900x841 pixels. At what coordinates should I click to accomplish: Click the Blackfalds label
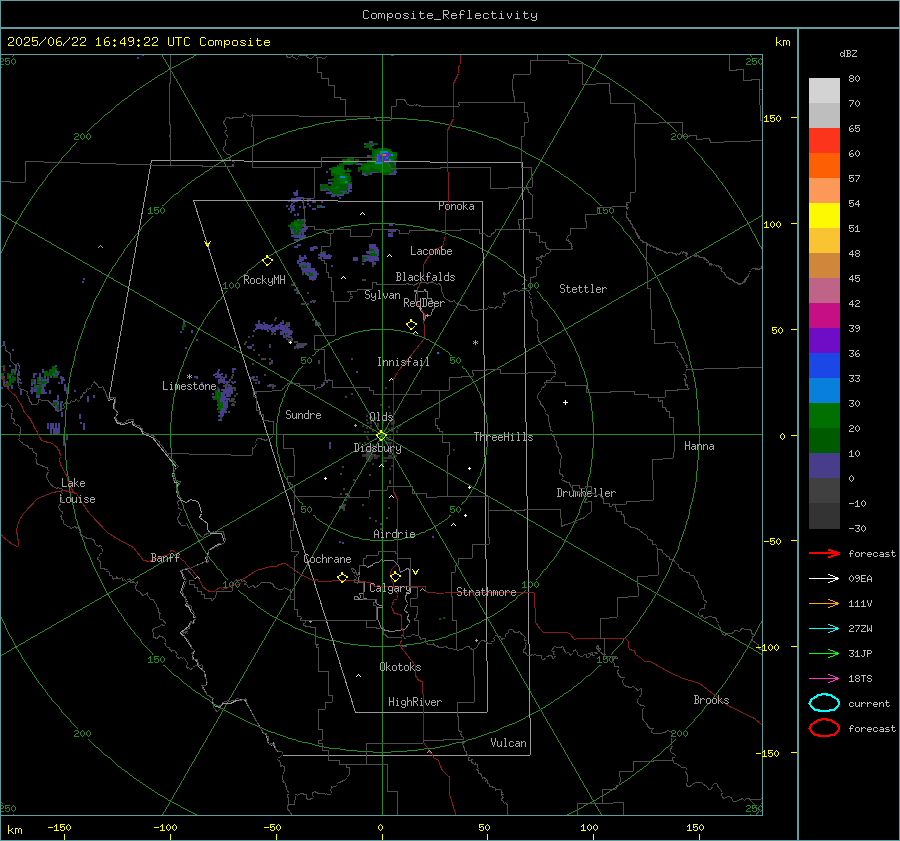(425, 277)
